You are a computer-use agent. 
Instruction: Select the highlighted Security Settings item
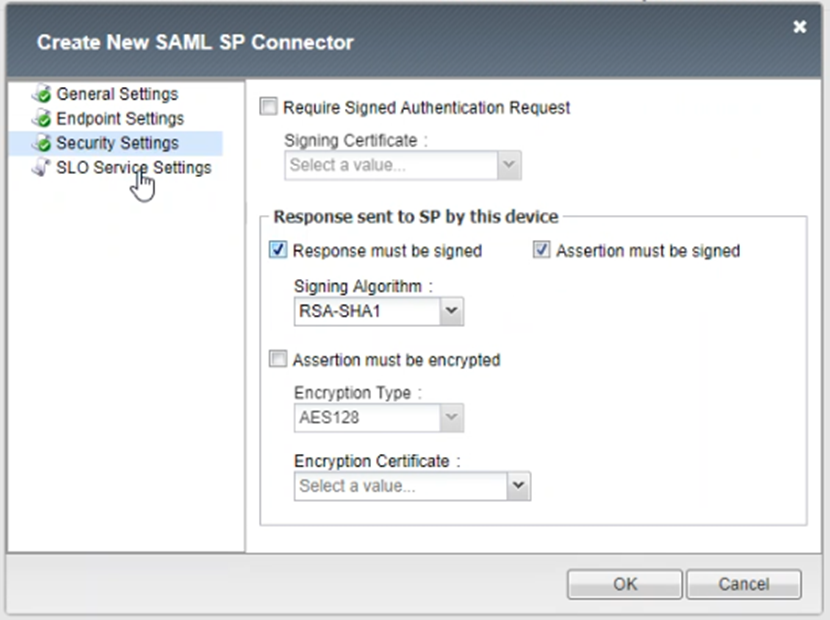coord(118,143)
